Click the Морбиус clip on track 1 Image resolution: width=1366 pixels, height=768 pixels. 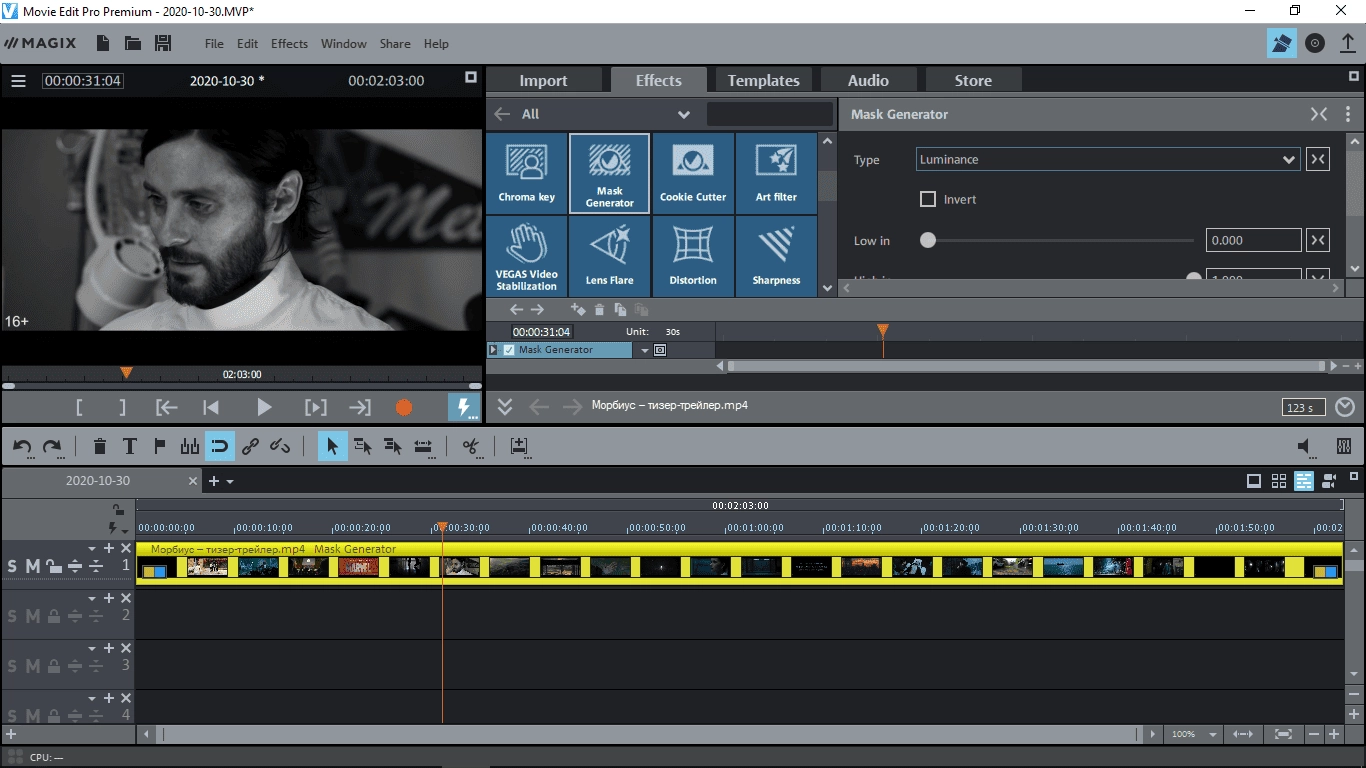[739, 563]
